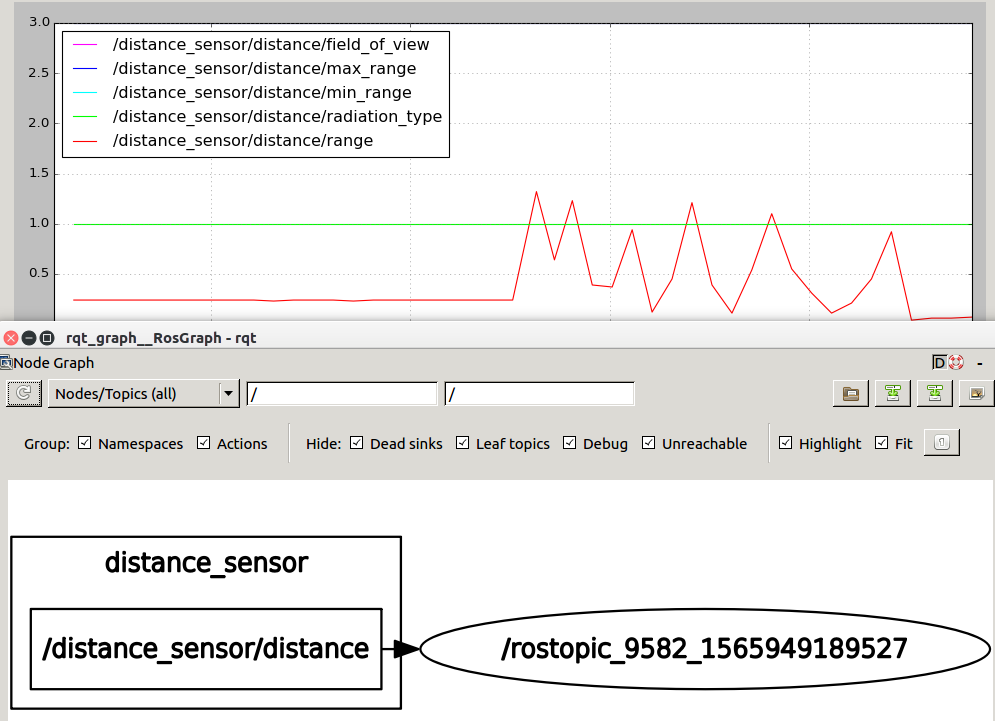This screenshot has height=721, width=995.
Task: Select the /rostopic_9582_1565949189527 node ellipse
Action: pyautogui.click(x=705, y=649)
